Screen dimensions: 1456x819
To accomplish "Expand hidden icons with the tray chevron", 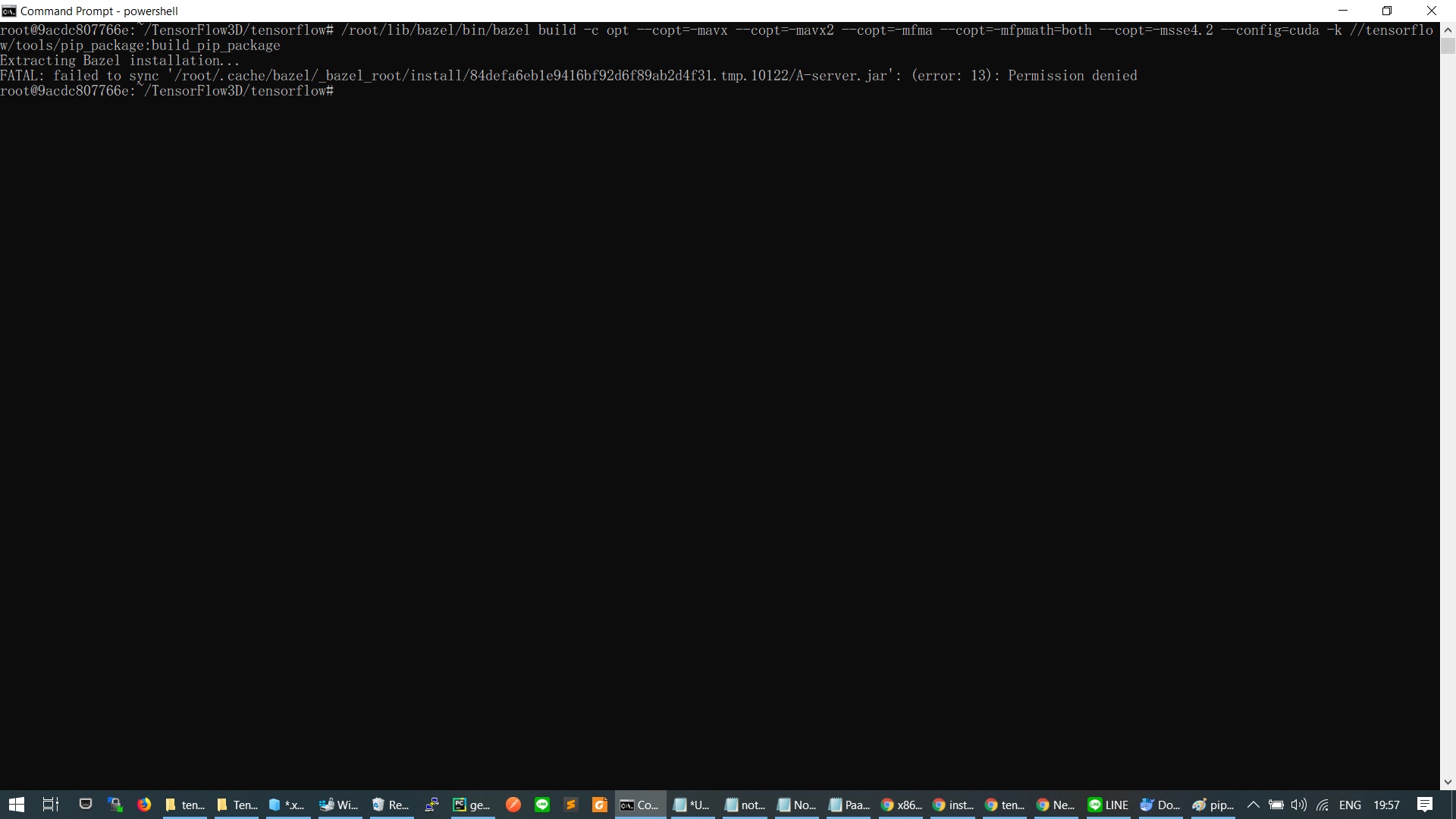I will 1253,805.
